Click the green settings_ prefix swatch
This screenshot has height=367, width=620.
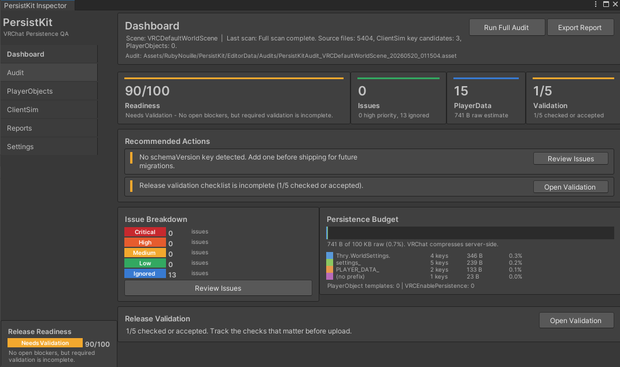click(329, 263)
